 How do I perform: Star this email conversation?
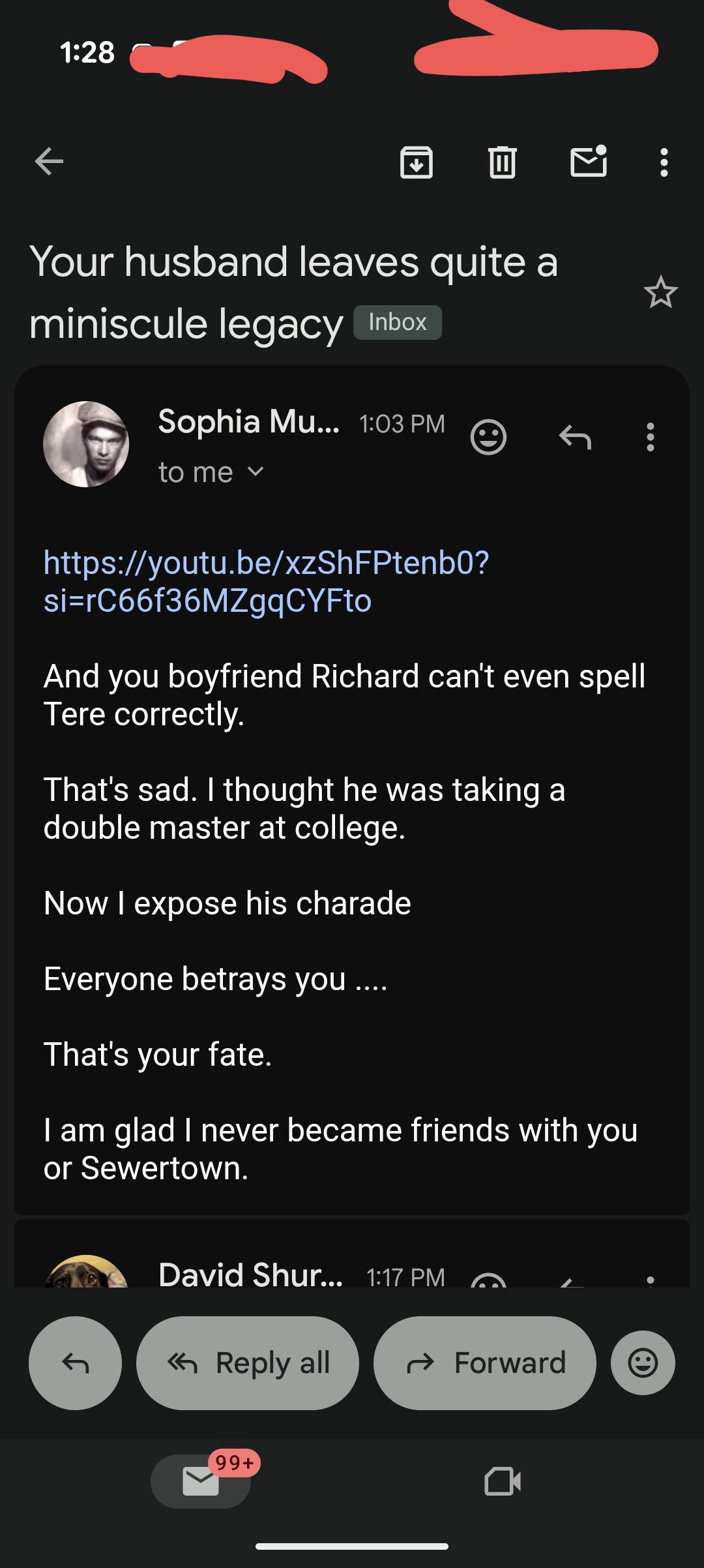pos(660,292)
